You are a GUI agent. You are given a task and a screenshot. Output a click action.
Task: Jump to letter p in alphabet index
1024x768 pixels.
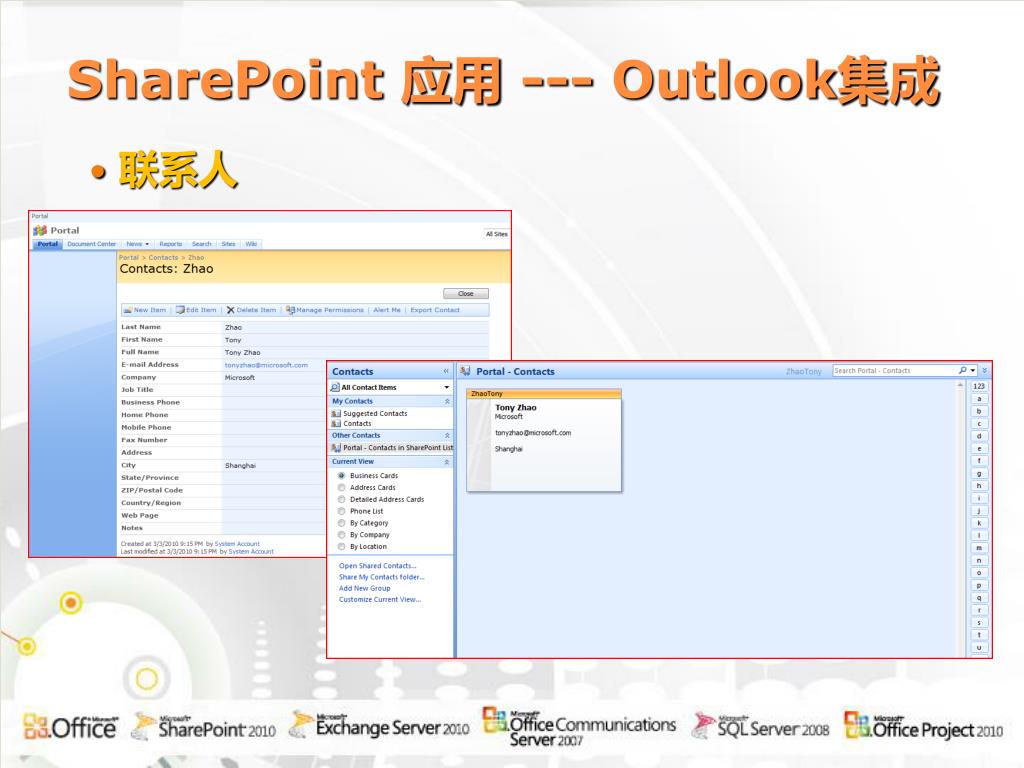978,585
